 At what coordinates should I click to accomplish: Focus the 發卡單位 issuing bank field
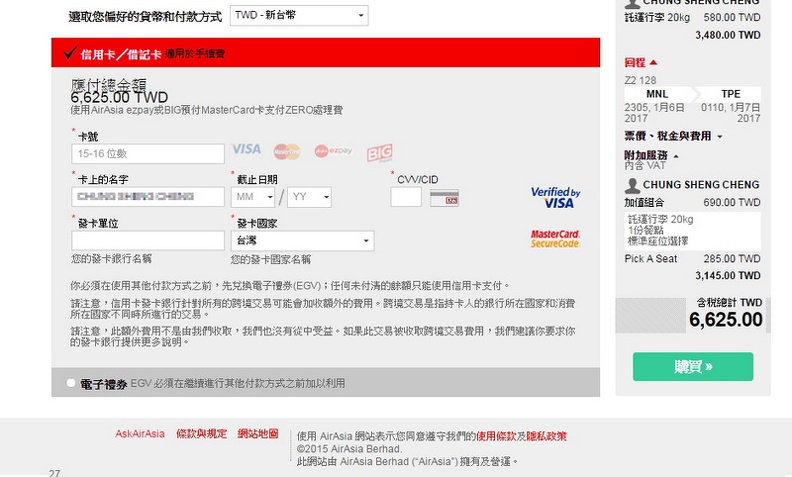pos(148,241)
